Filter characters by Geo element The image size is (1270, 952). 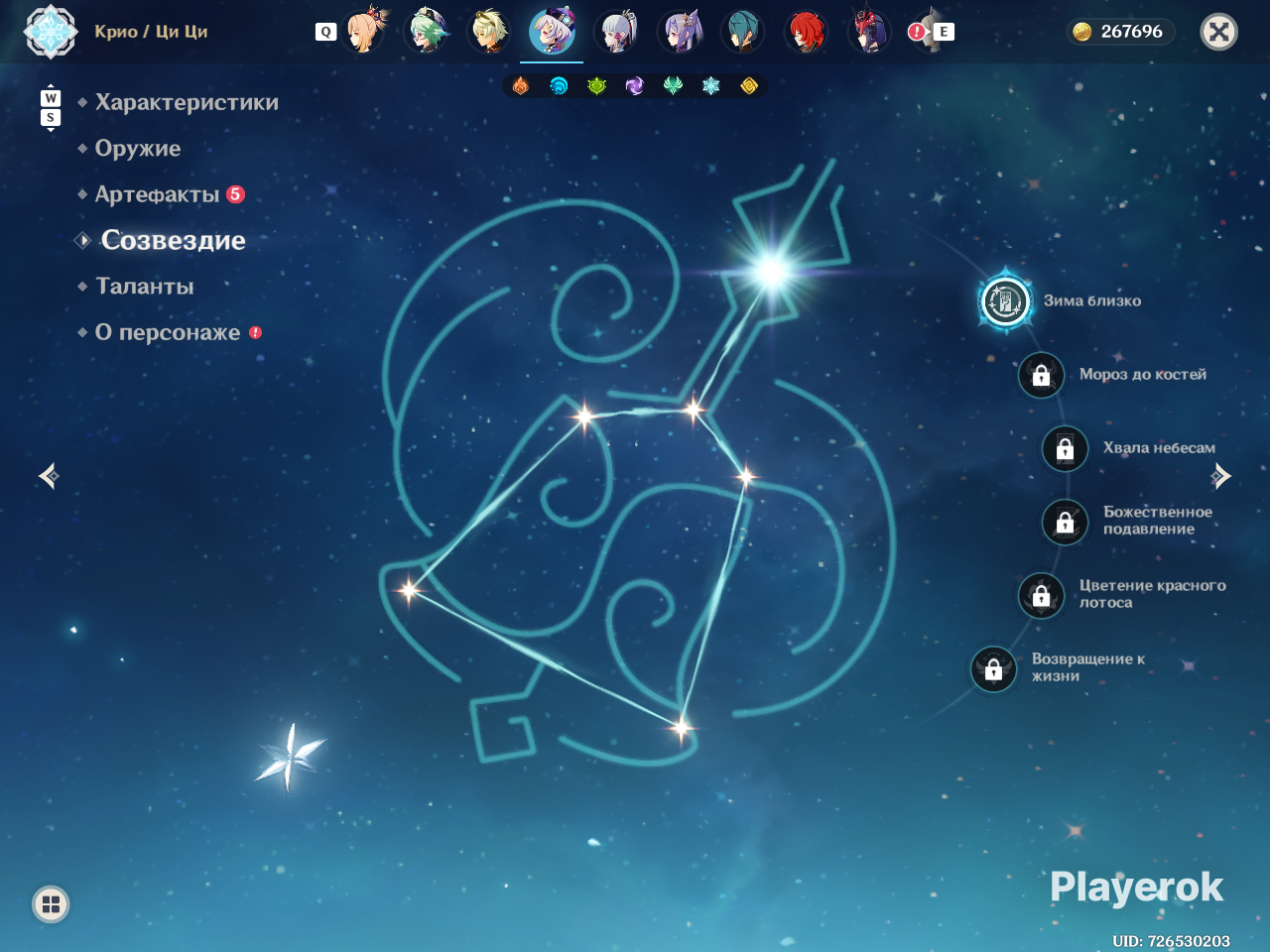tap(749, 86)
